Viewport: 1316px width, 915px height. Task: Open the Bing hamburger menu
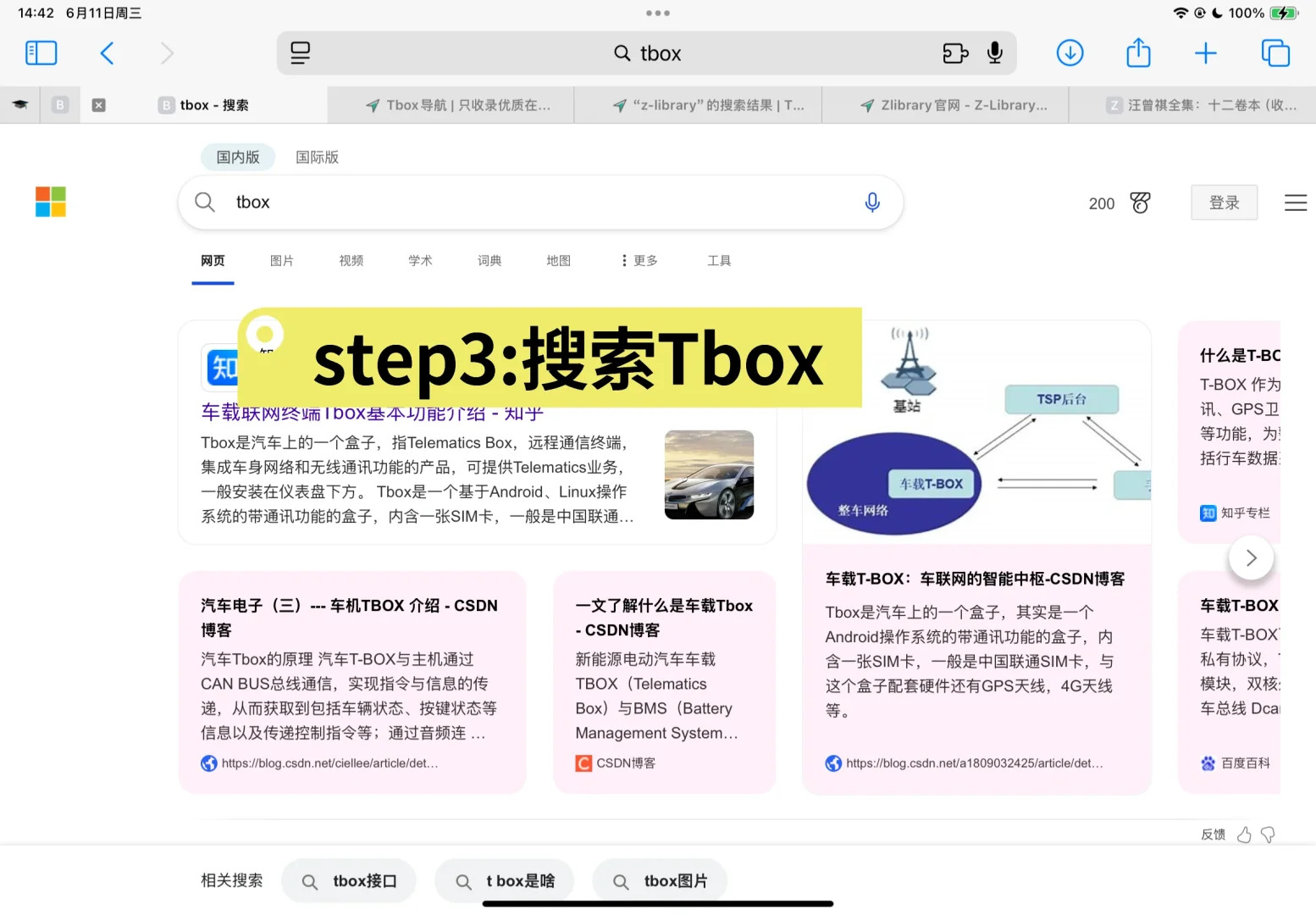pos(1296,202)
